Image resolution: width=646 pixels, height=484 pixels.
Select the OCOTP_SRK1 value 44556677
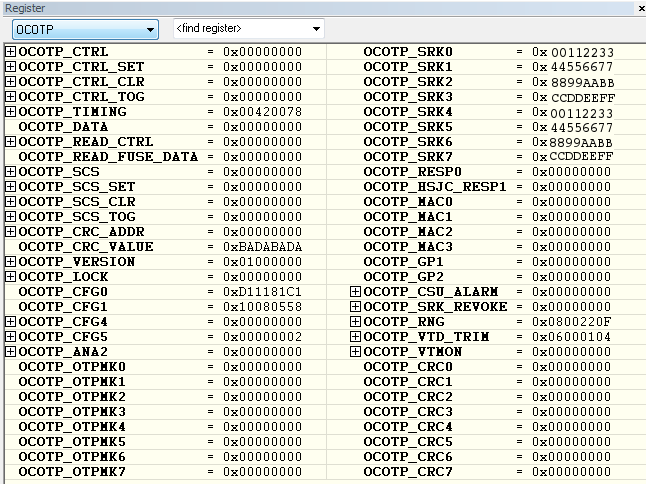(582, 67)
